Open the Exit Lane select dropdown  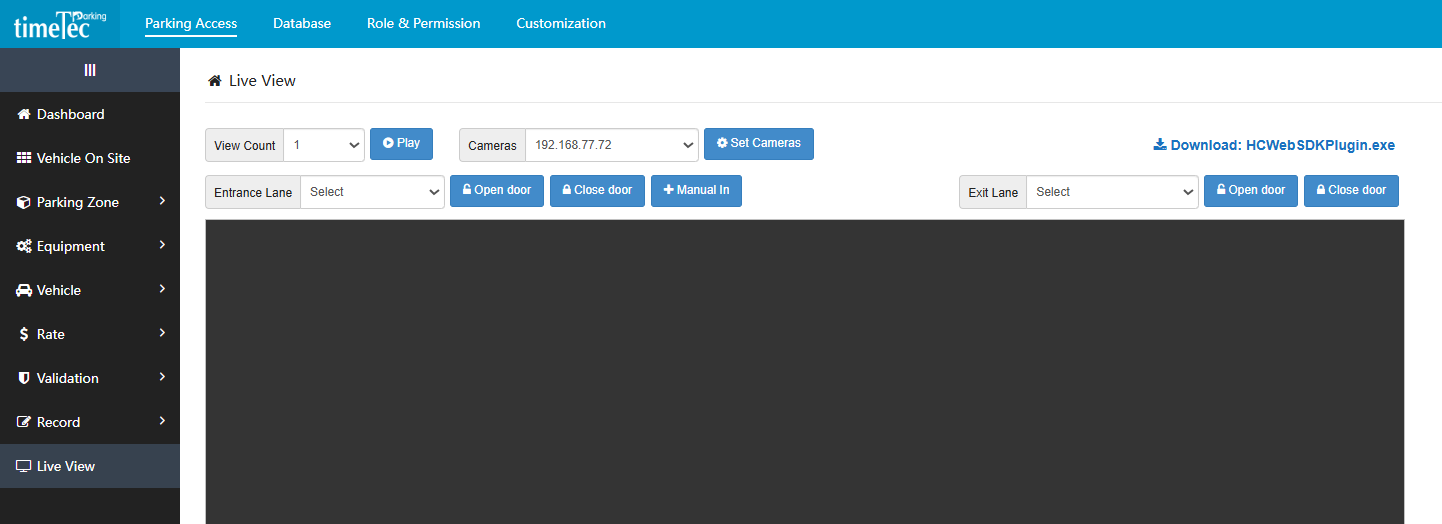(x=1111, y=192)
